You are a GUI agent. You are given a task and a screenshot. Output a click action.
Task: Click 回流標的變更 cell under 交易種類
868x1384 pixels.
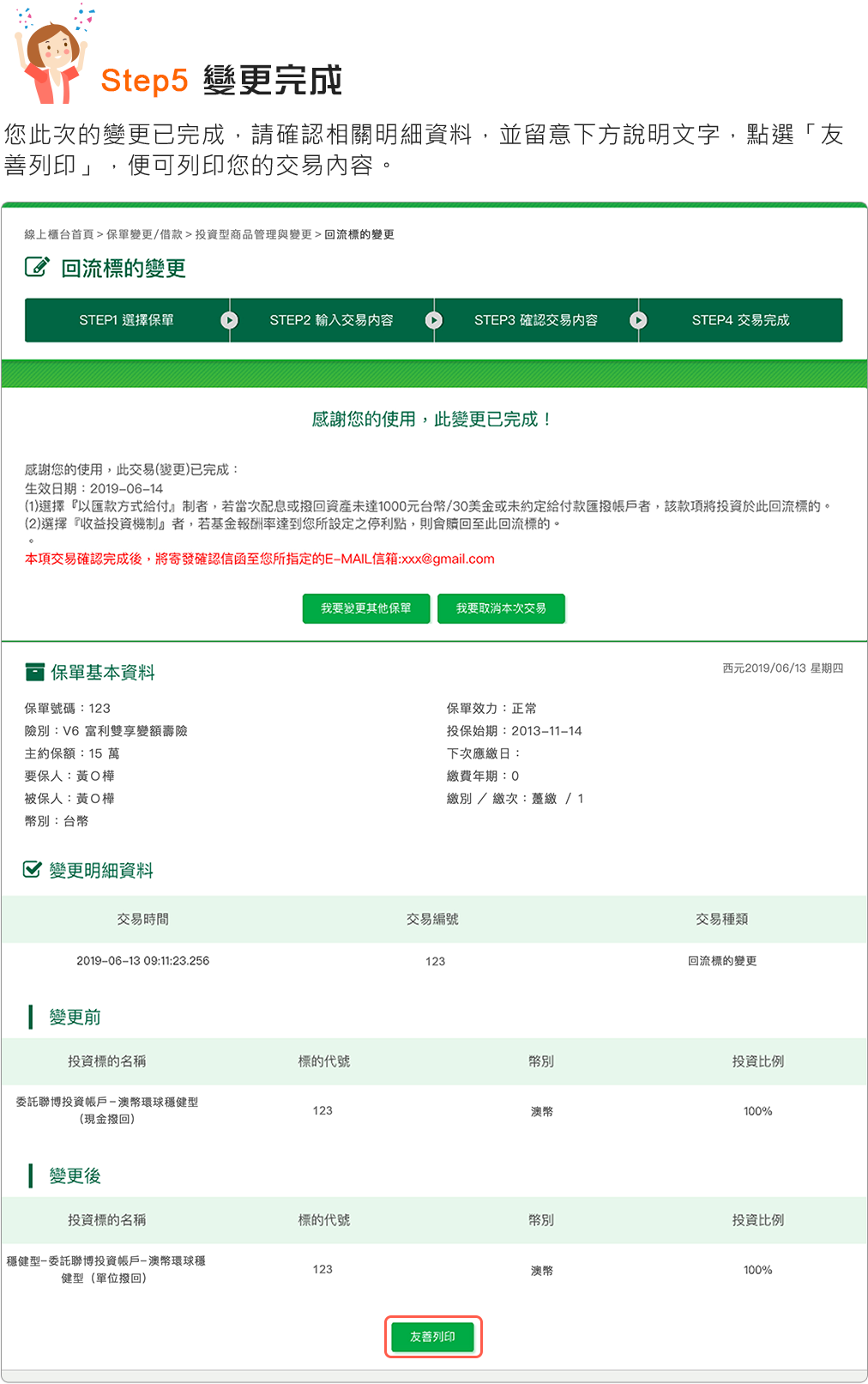[722, 961]
